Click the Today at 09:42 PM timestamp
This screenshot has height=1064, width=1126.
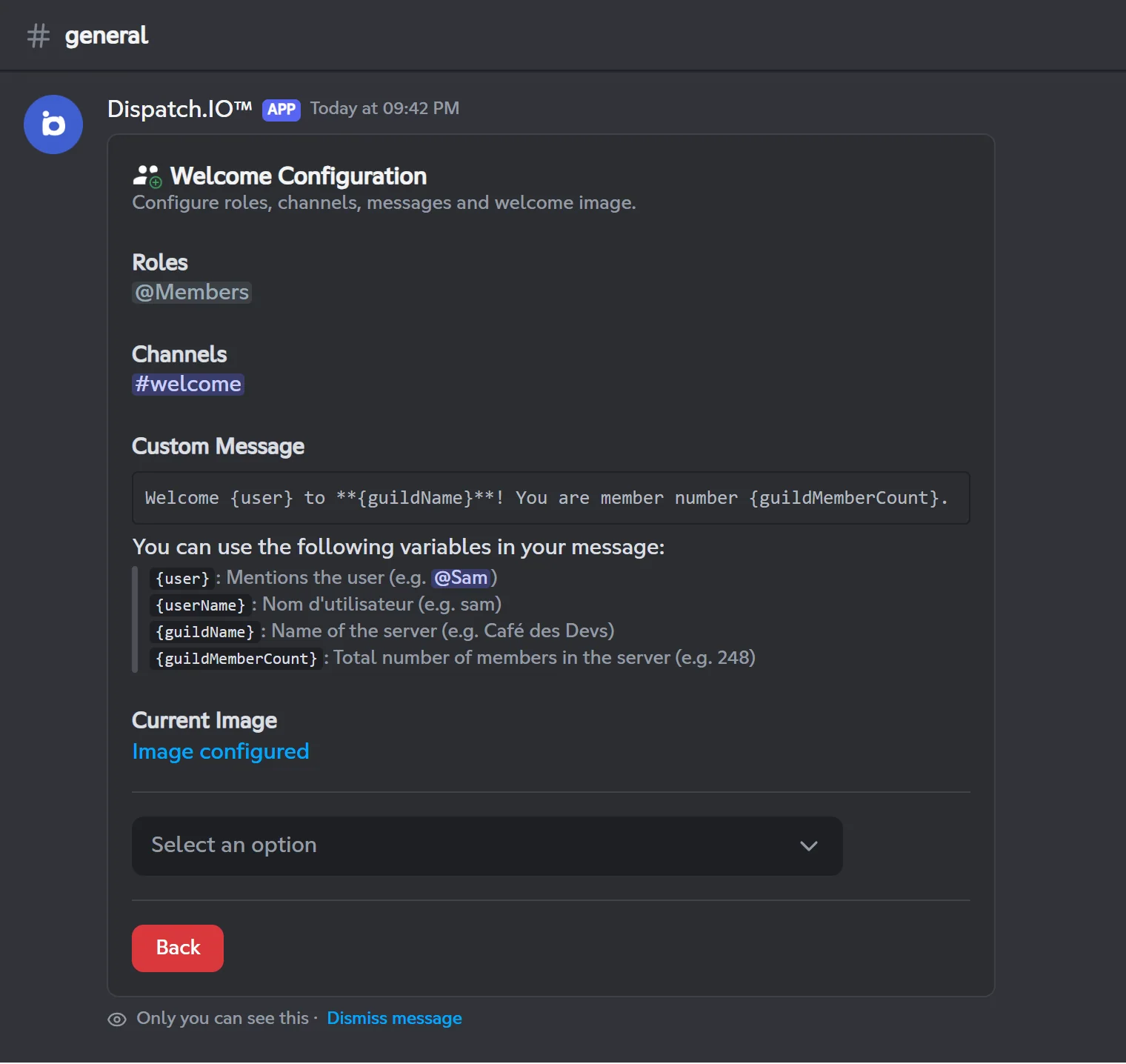384,108
